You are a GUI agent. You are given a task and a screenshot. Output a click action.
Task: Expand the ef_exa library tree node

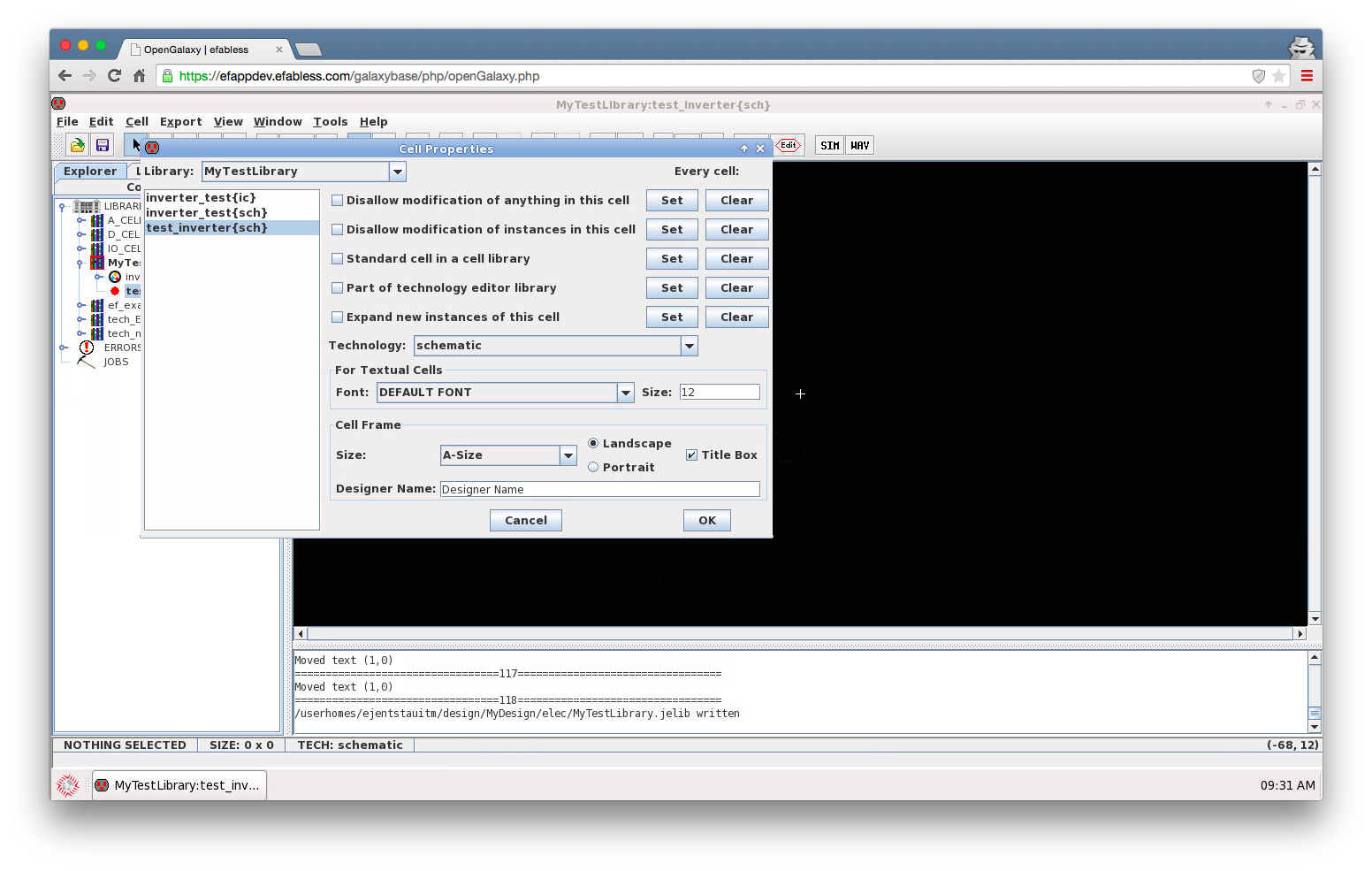click(x=80, y=305)
